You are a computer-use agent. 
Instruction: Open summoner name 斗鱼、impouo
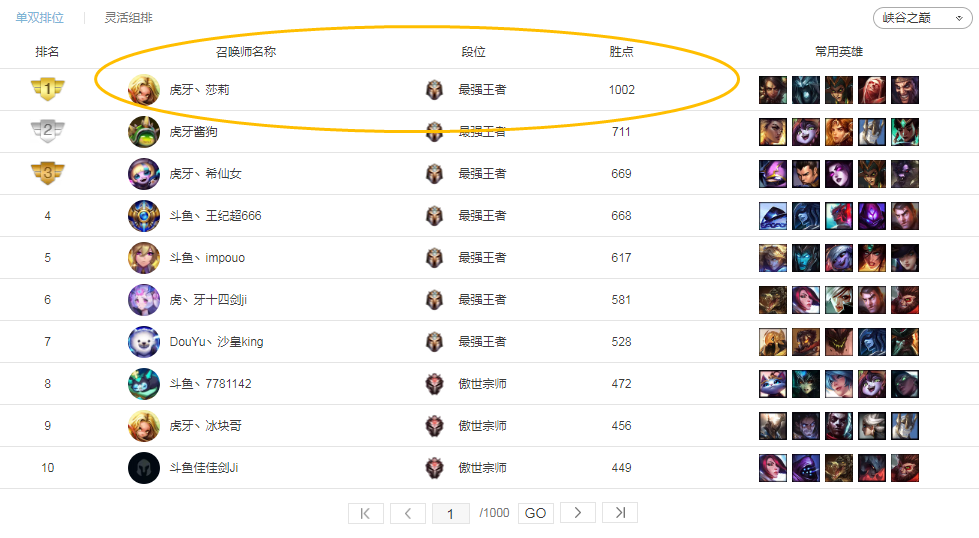click(x=207, y=258)
